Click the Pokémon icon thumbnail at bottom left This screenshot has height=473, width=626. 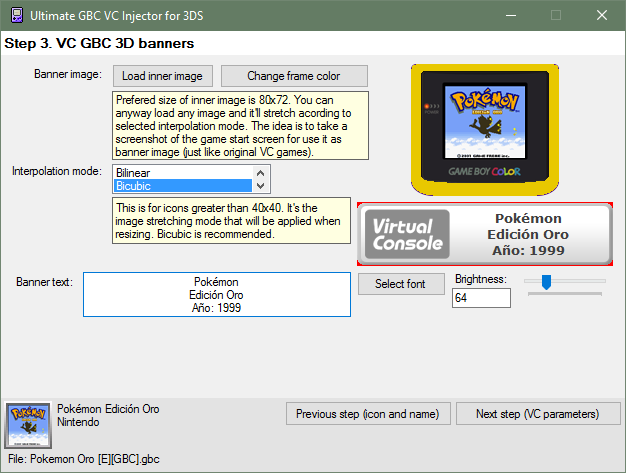28,425
